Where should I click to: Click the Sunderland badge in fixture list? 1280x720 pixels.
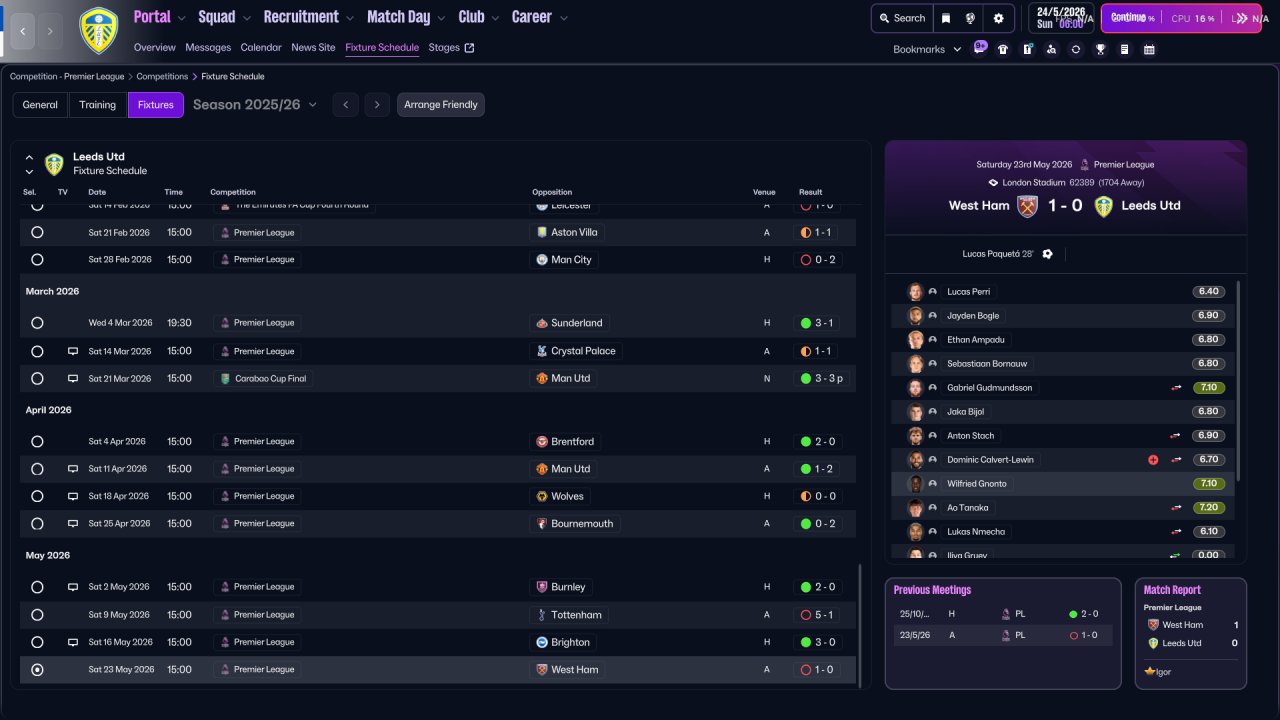542,323
